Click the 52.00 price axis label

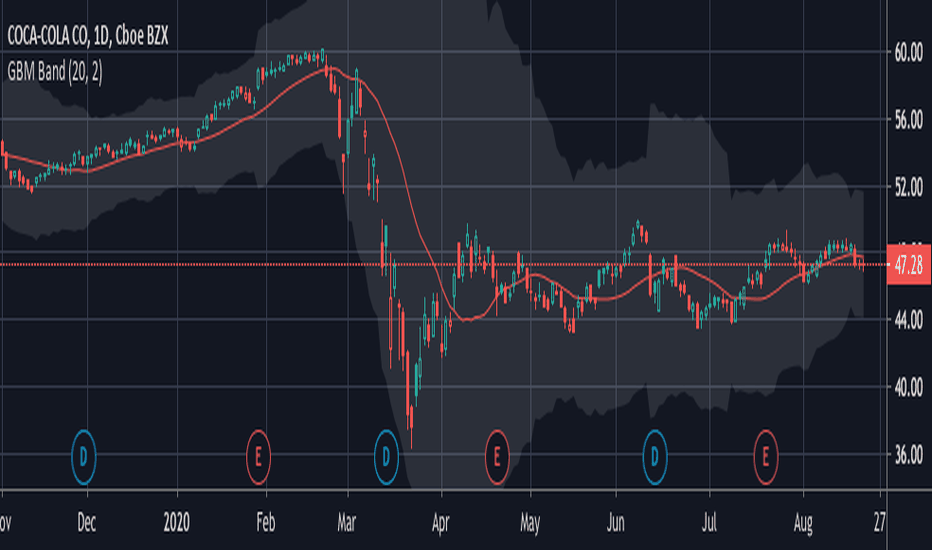coord(909,188)
